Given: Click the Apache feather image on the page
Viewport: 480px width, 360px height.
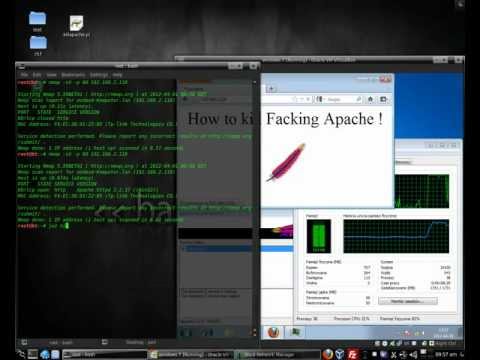Looking at the screenshot, I should pyautogui.click(x=286, y=162).
